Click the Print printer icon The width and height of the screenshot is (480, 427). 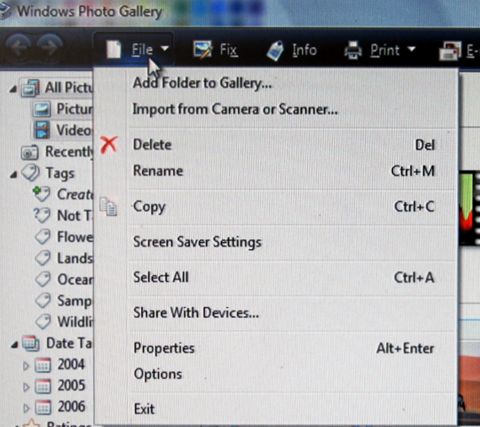coord(353,50)
